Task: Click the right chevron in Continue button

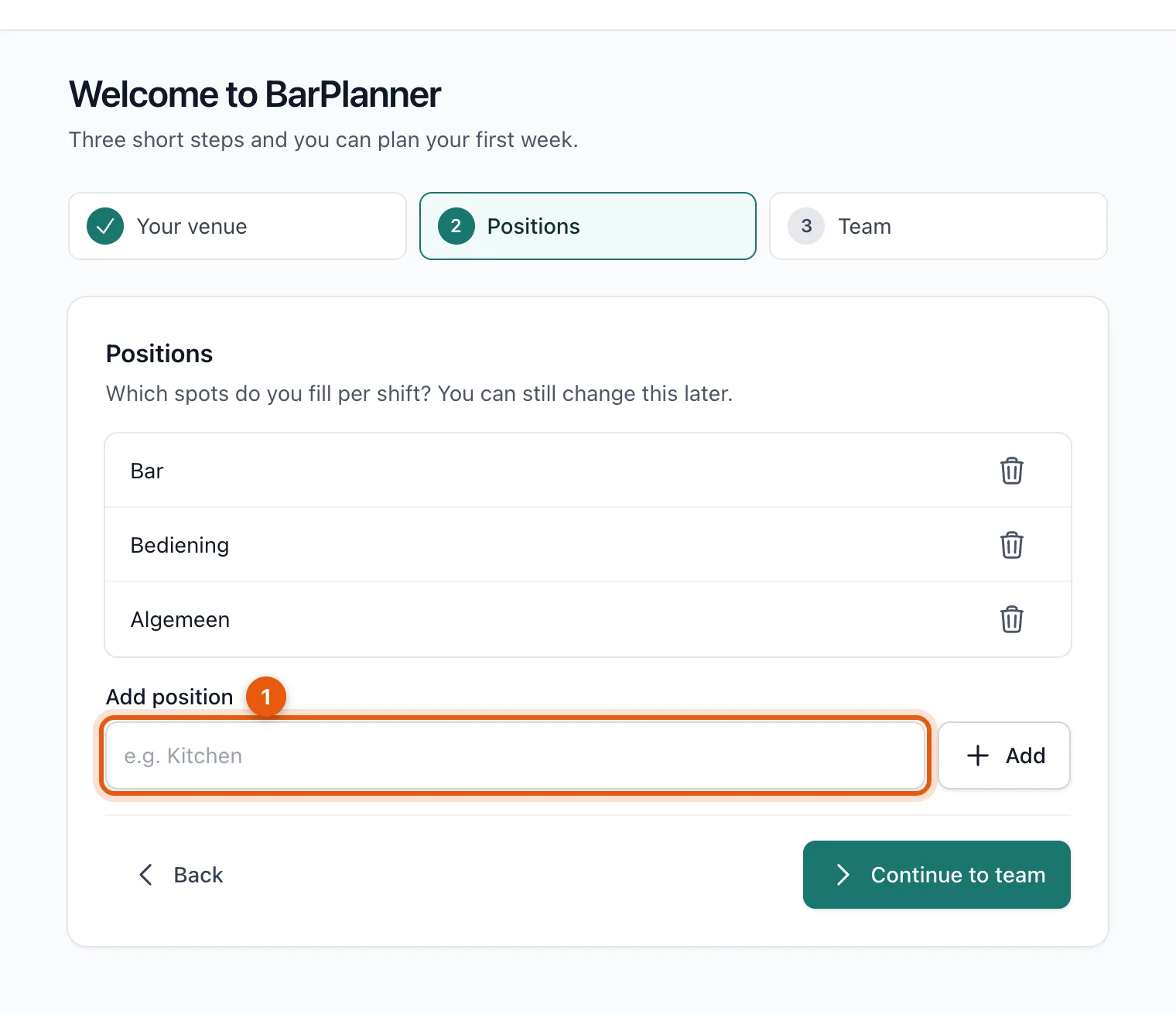Action: click(x=843, y=875)
